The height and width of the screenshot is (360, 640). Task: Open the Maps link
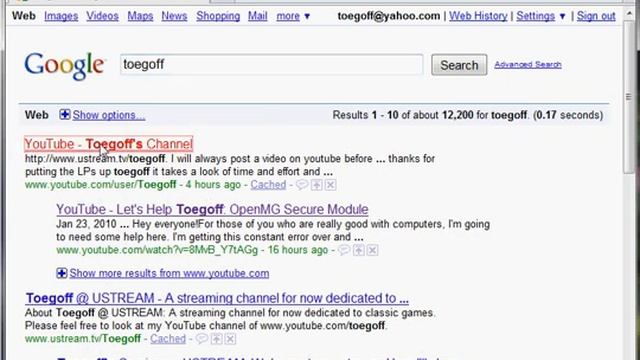(x=140, y=16)
